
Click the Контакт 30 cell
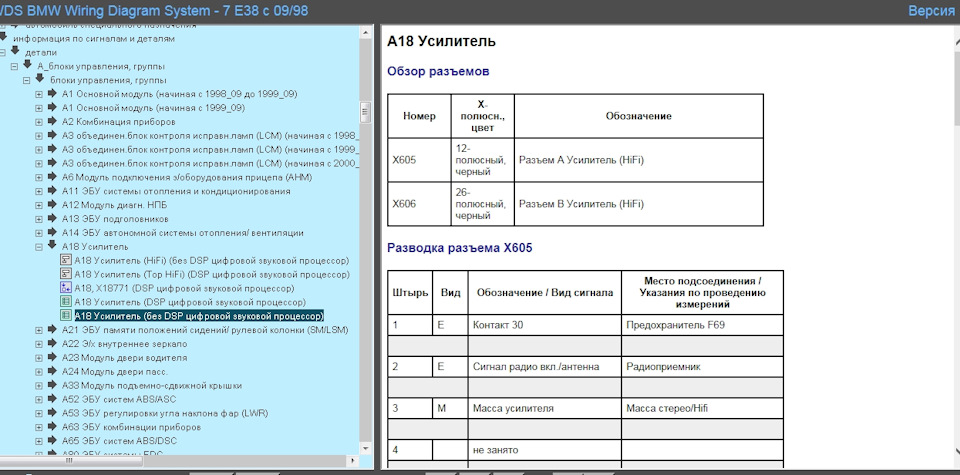pos(545,325)
